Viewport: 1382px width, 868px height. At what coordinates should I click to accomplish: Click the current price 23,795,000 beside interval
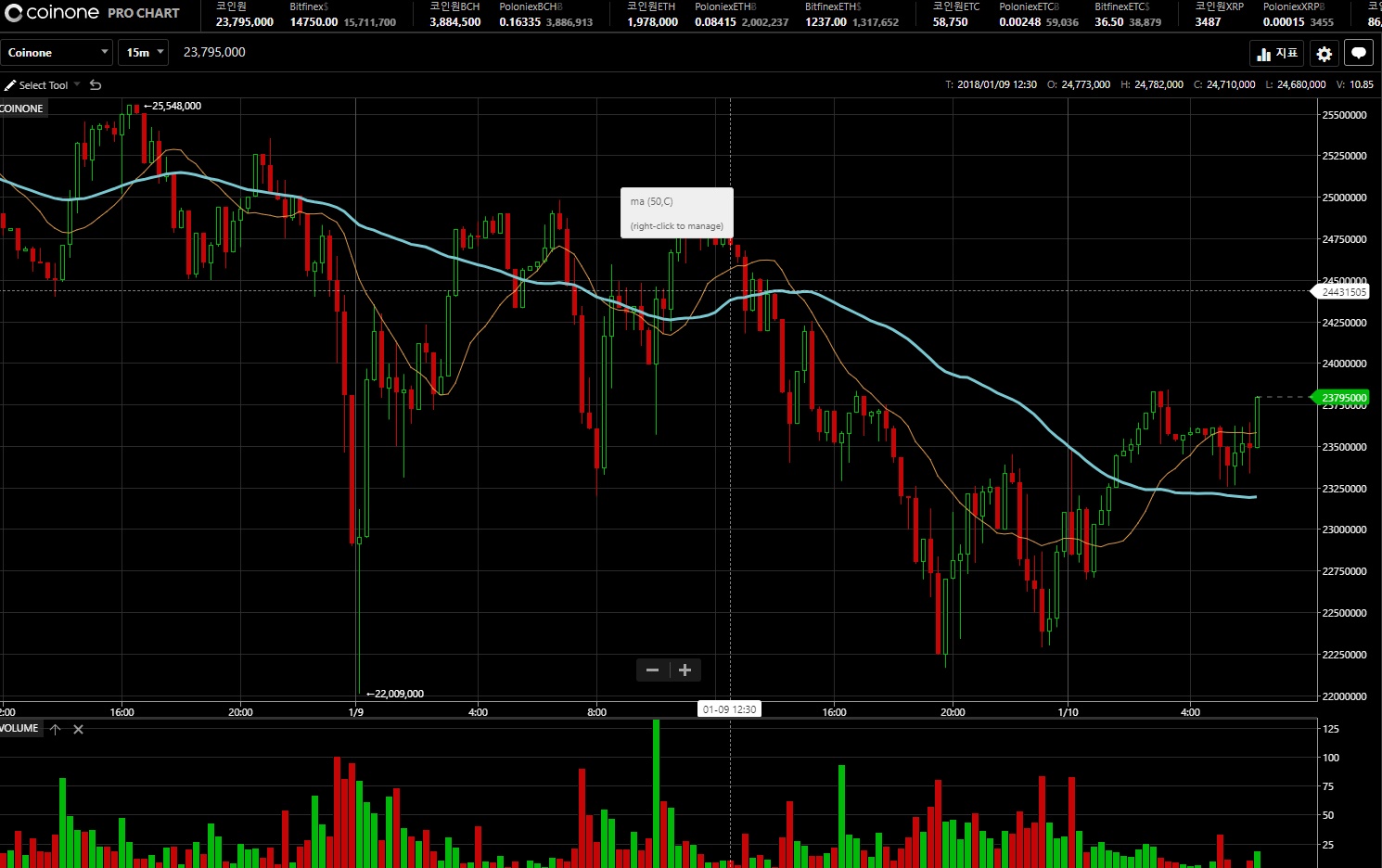click(x=214, y=52)
